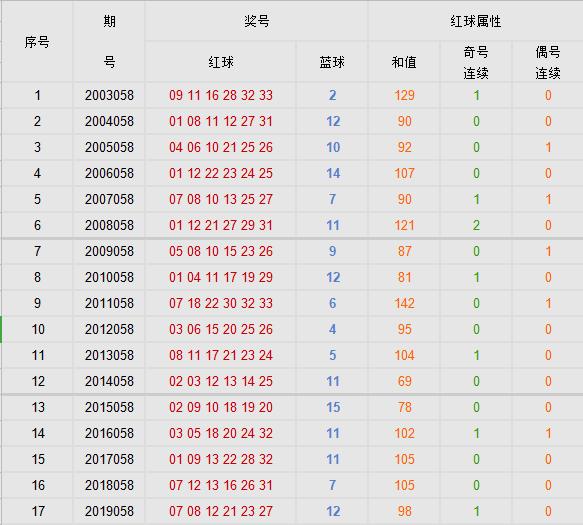The height and width of the screenshot is (525, 583).
Task: Click period number 2014058
Action: coord(109,381)
